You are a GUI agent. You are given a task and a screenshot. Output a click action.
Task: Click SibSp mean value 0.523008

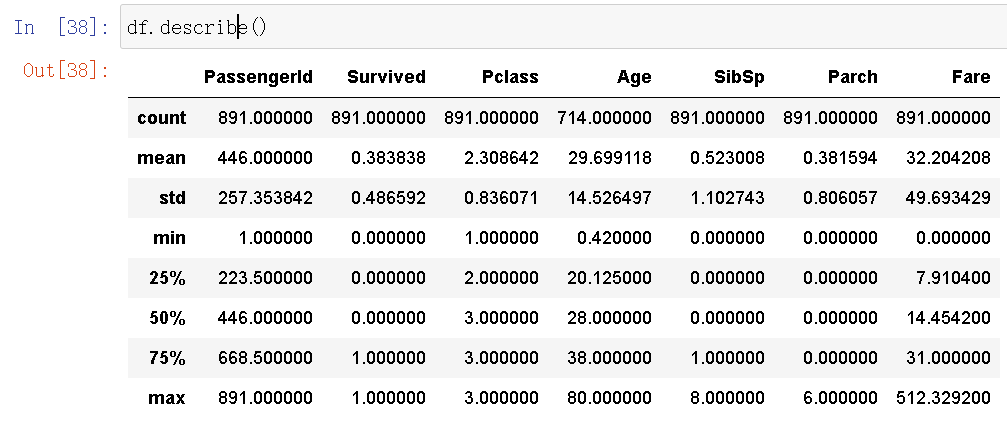[727, 158]
